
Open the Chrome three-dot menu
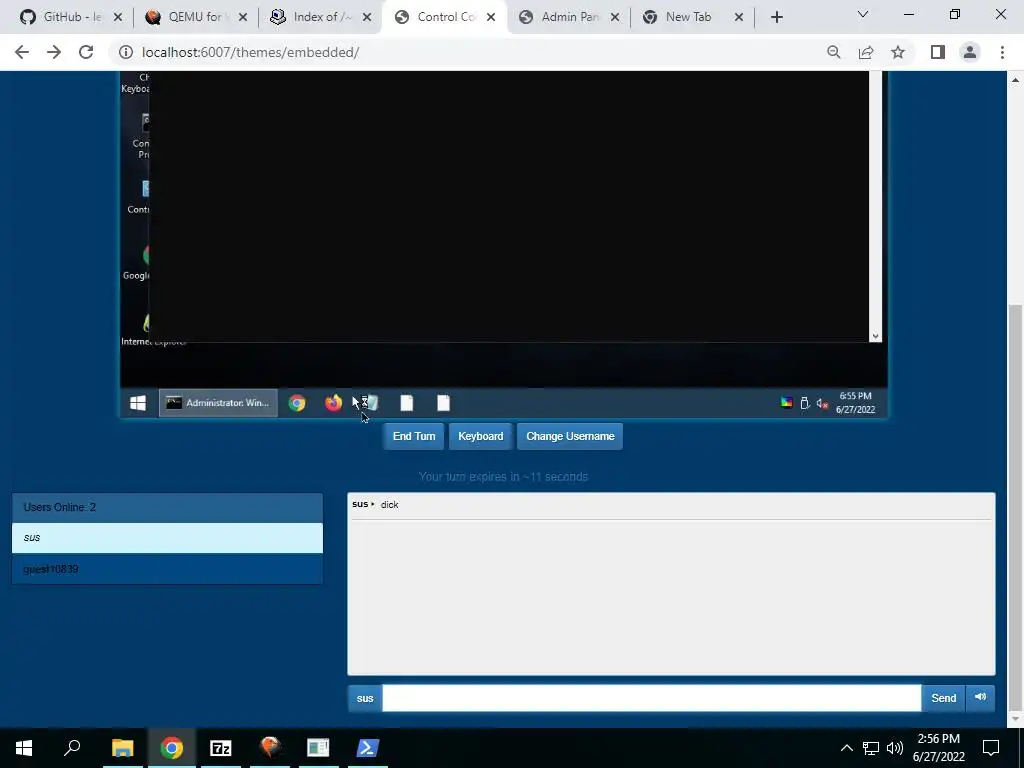click(x=1002, y=52)
